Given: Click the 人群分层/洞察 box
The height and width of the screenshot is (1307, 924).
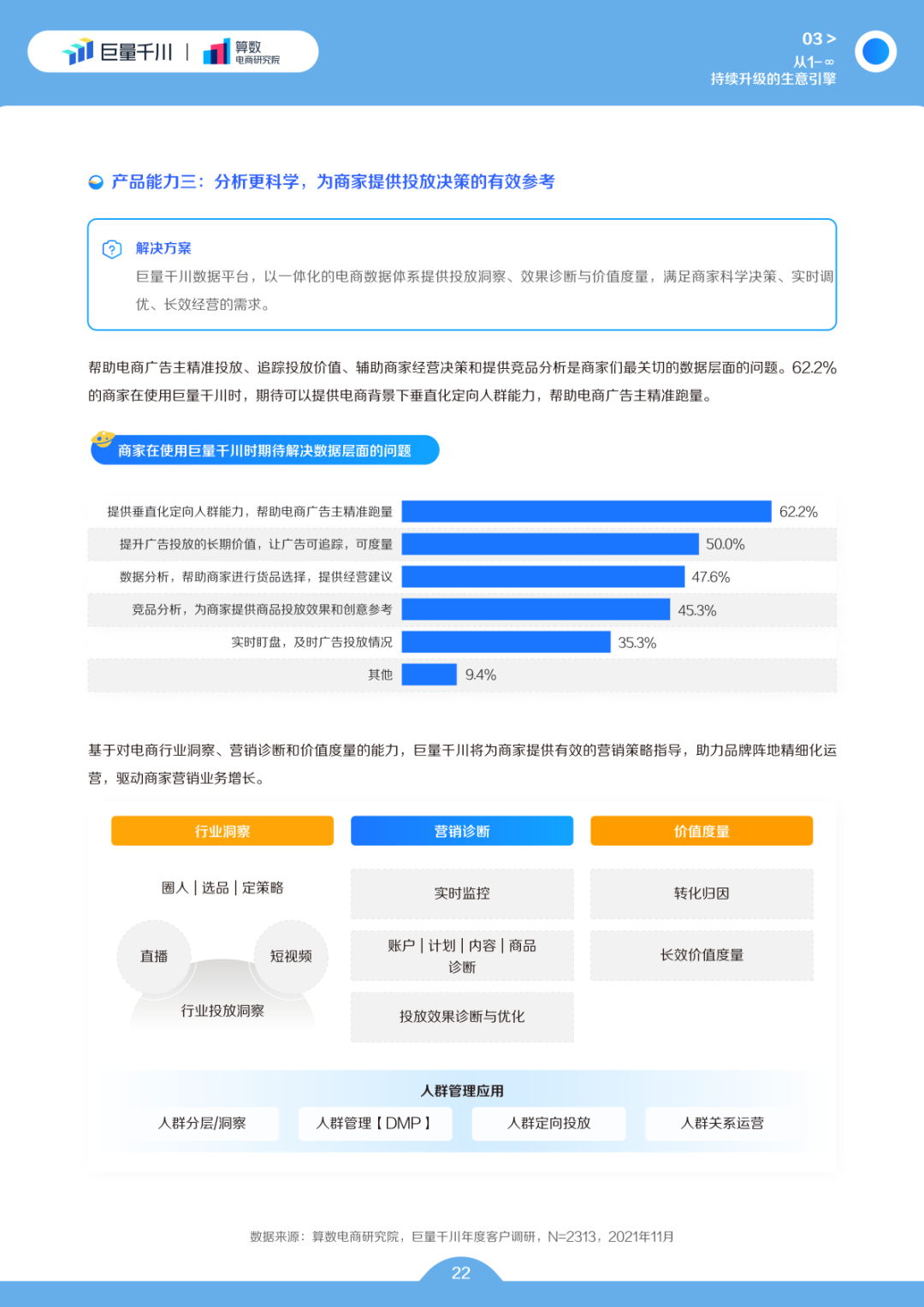Looking at the screenshot, I should (x=202, y=1123).
